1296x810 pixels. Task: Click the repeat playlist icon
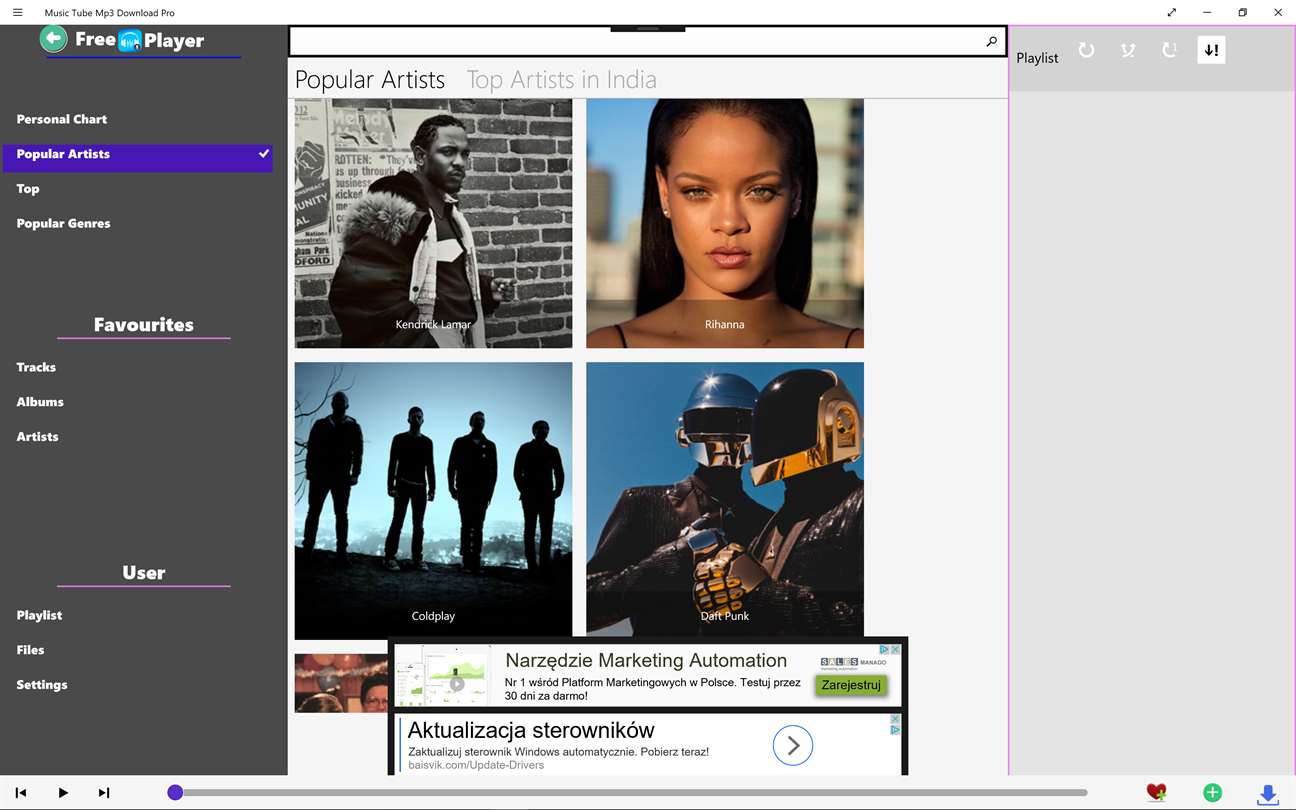1086,50
